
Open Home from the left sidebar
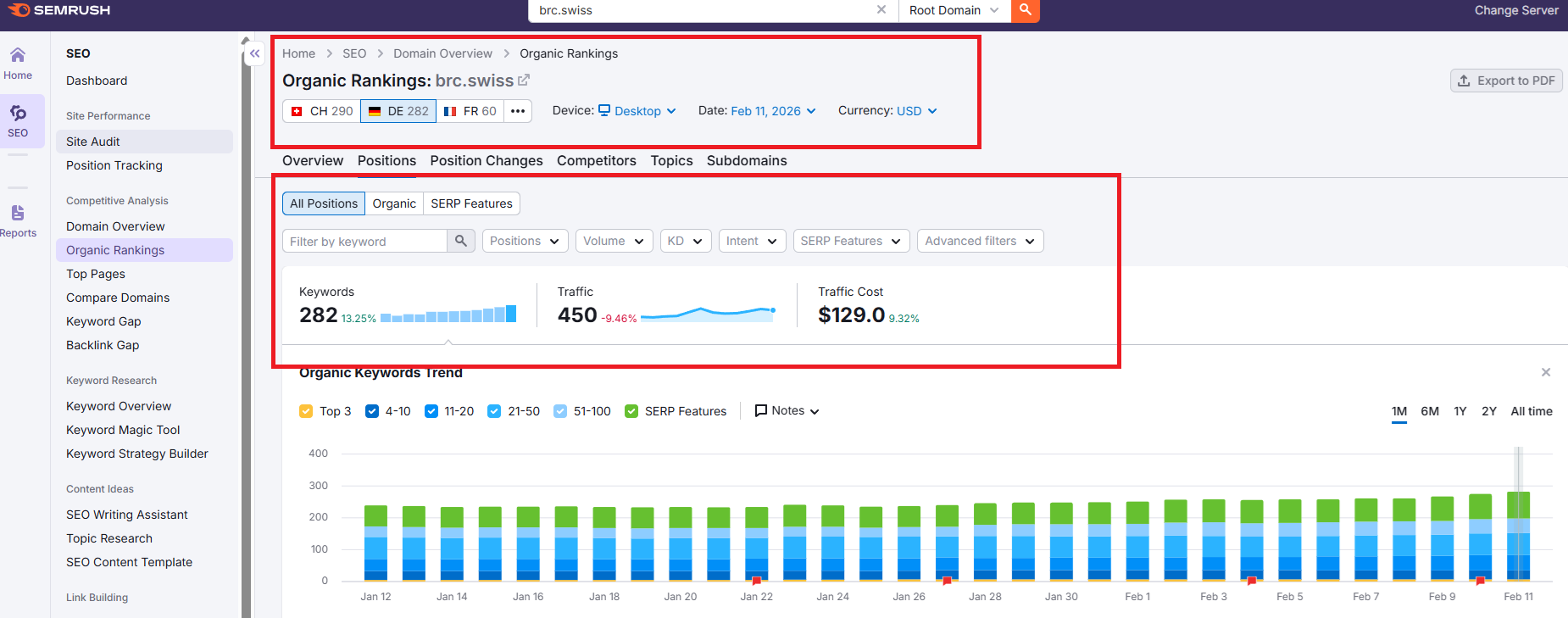point(18,64)
